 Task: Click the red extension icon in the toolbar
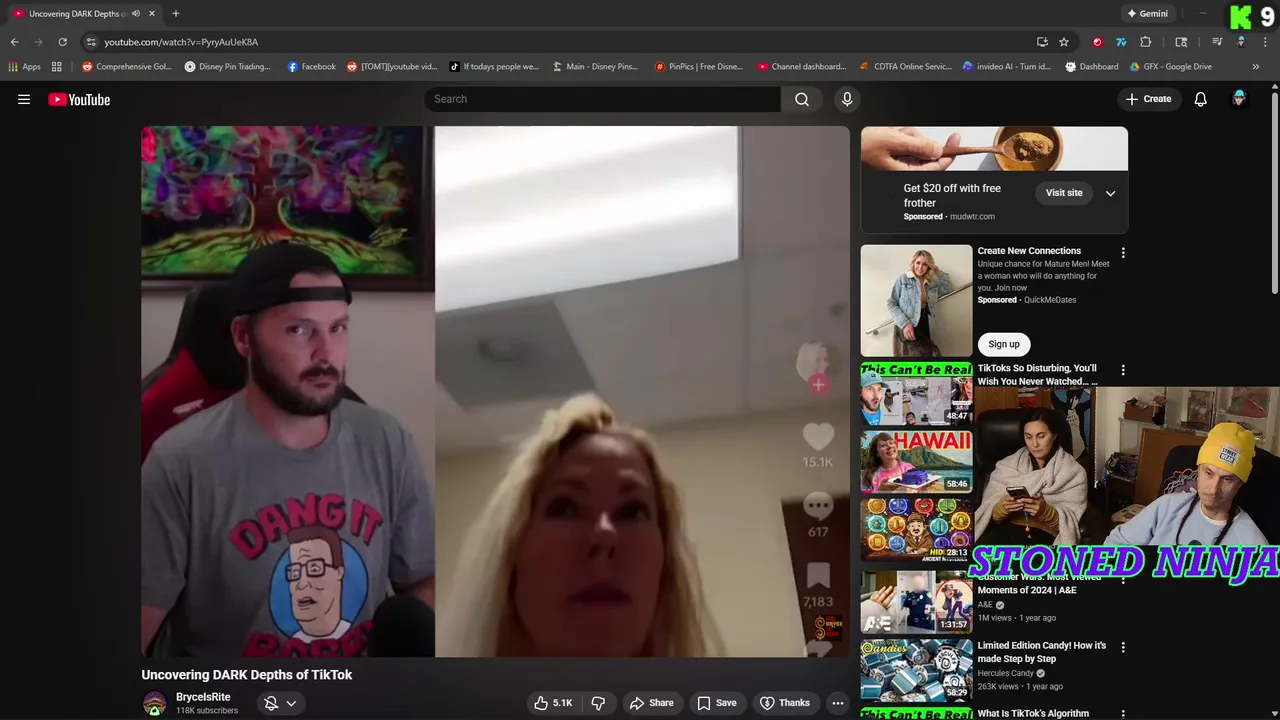1097,42
